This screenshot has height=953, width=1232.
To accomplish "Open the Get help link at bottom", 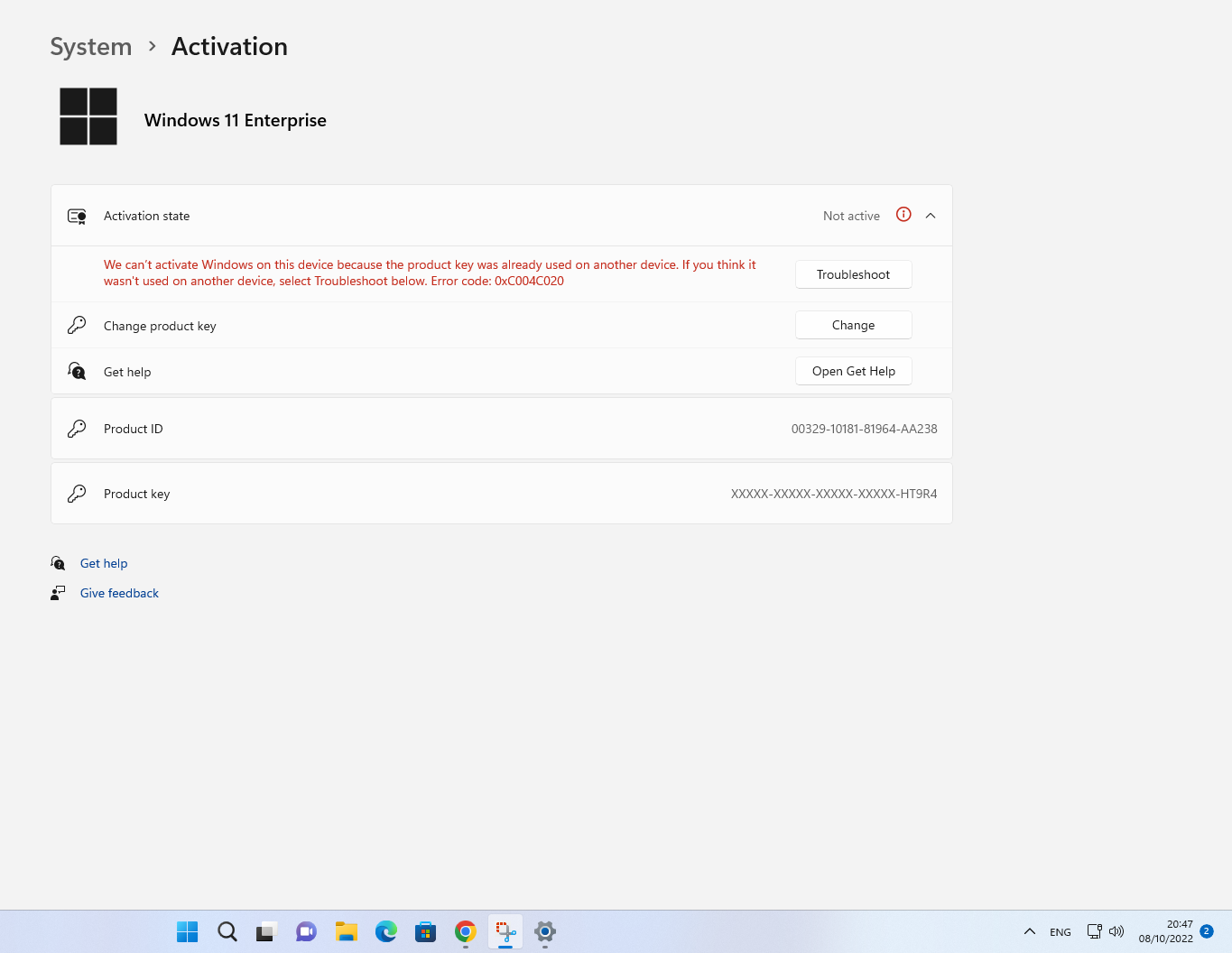I will (104, 563).
